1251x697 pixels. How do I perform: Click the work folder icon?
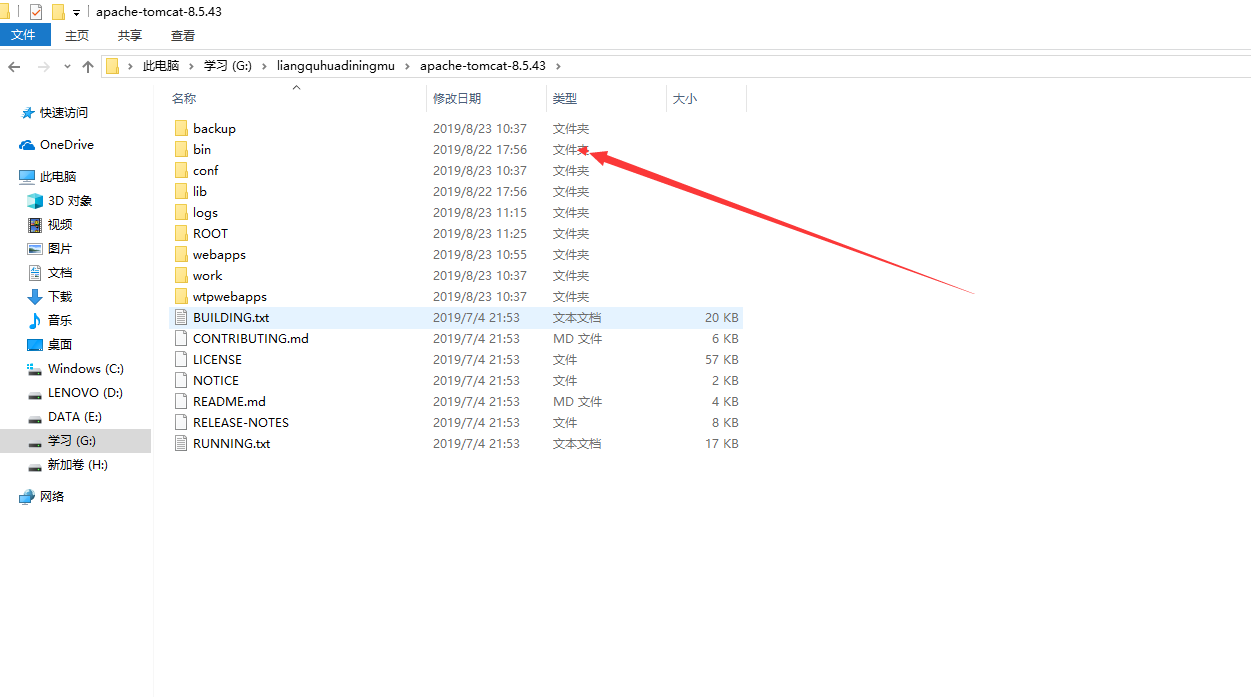point(181,275)
